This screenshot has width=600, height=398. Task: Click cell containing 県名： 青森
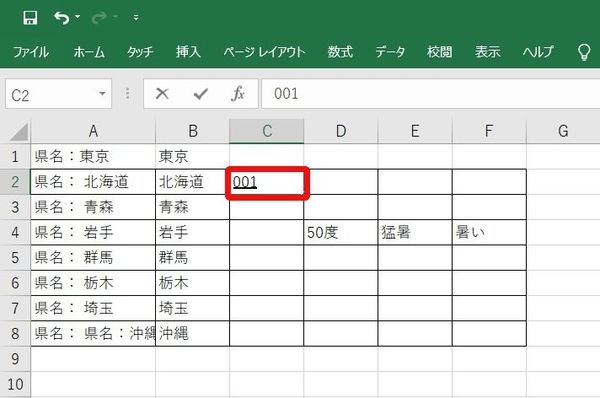click(93, 207)
